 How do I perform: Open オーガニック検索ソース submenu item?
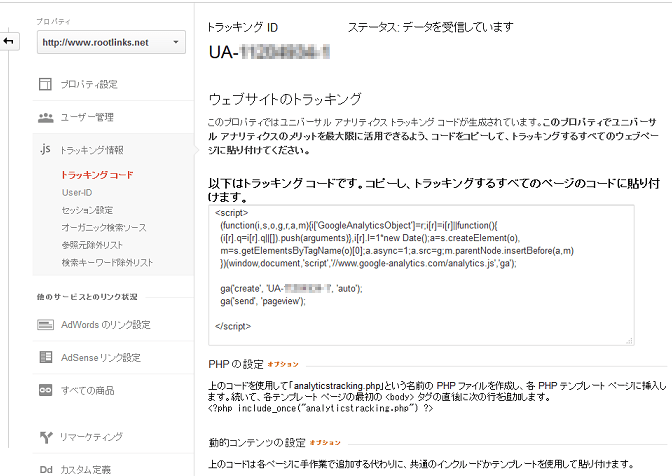coord(104,228)
